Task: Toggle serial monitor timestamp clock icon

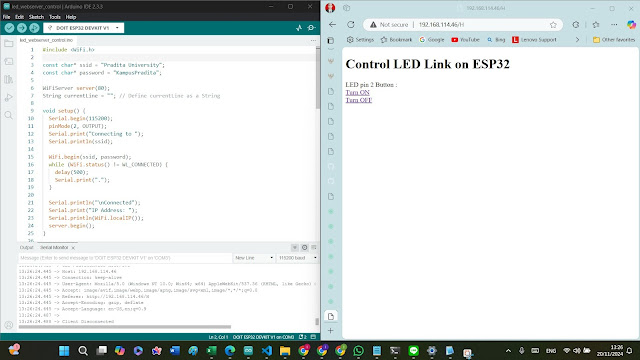Action: (x=304, y=247)
